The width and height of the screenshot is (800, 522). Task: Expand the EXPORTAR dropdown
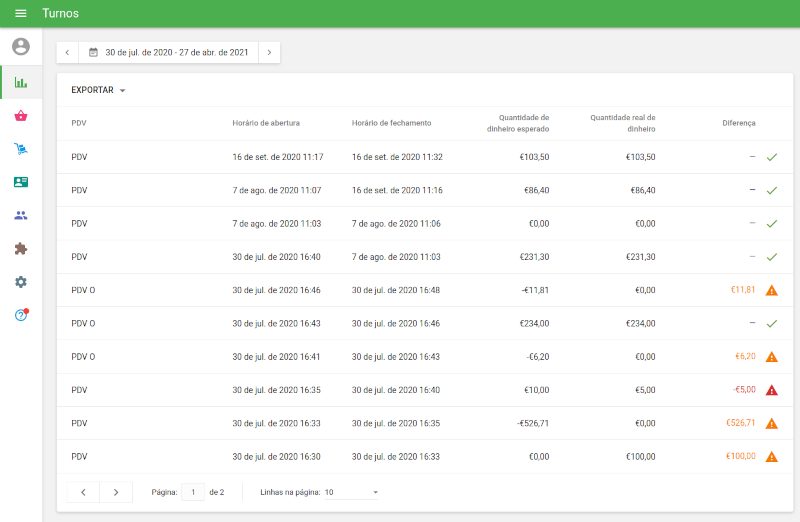point(98,90)
